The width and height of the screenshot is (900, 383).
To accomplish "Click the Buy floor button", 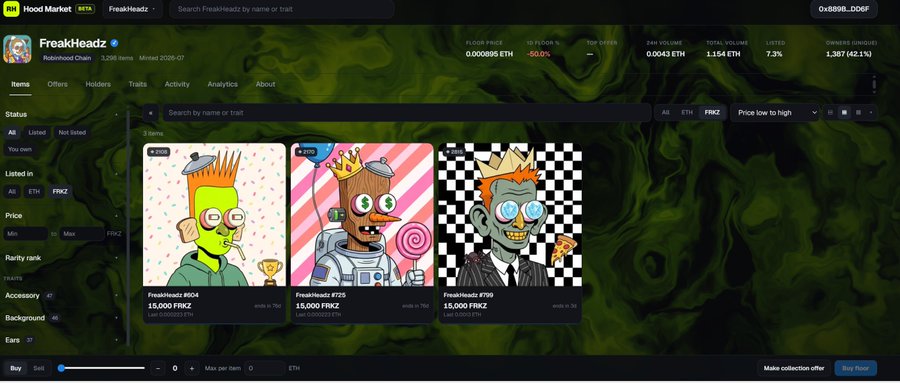I will (x=855, y=368).
